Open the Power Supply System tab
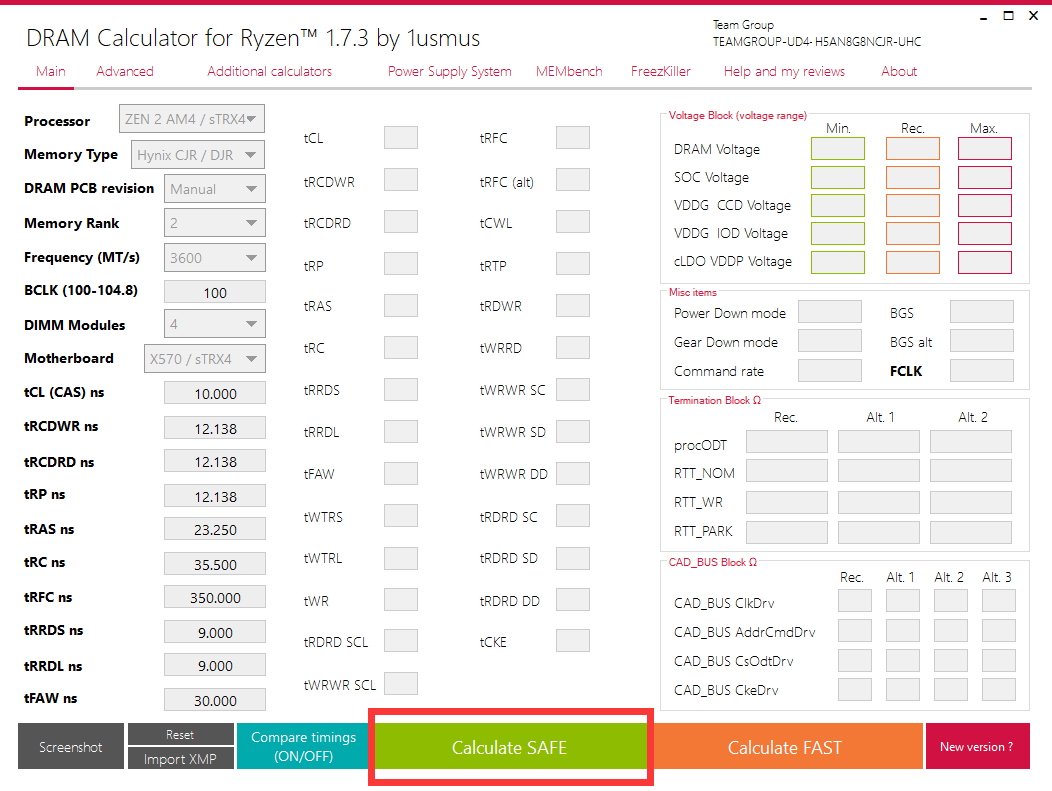 coord(450,71)
